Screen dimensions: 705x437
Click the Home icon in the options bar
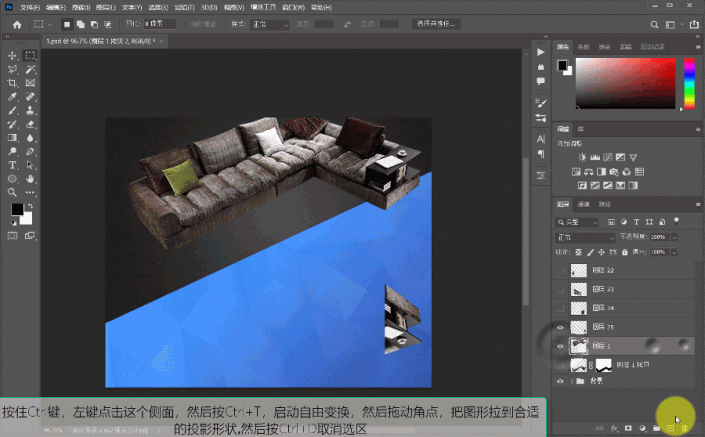click(x=17, y=25)
